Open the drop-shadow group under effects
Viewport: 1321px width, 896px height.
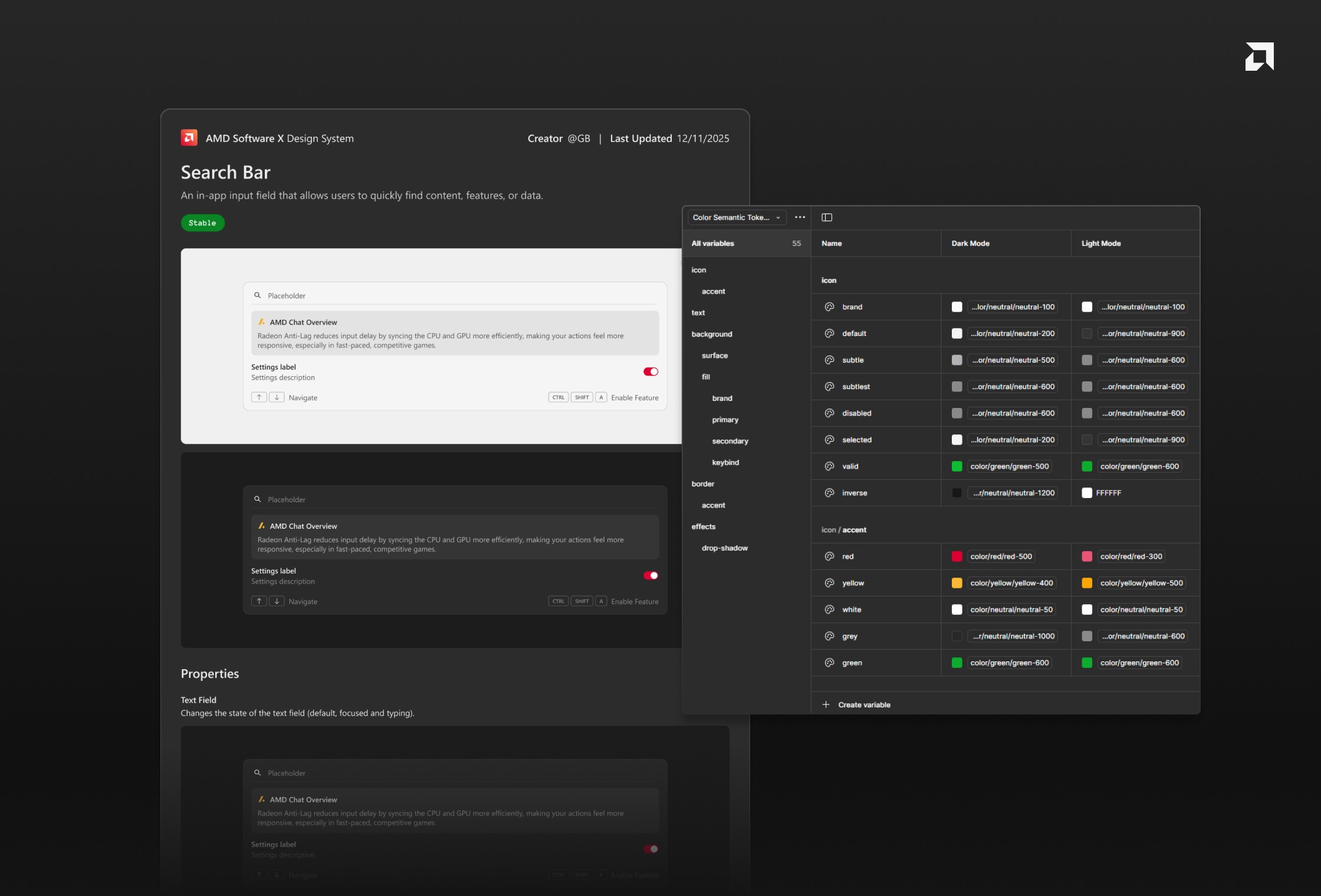coord(724,548)
